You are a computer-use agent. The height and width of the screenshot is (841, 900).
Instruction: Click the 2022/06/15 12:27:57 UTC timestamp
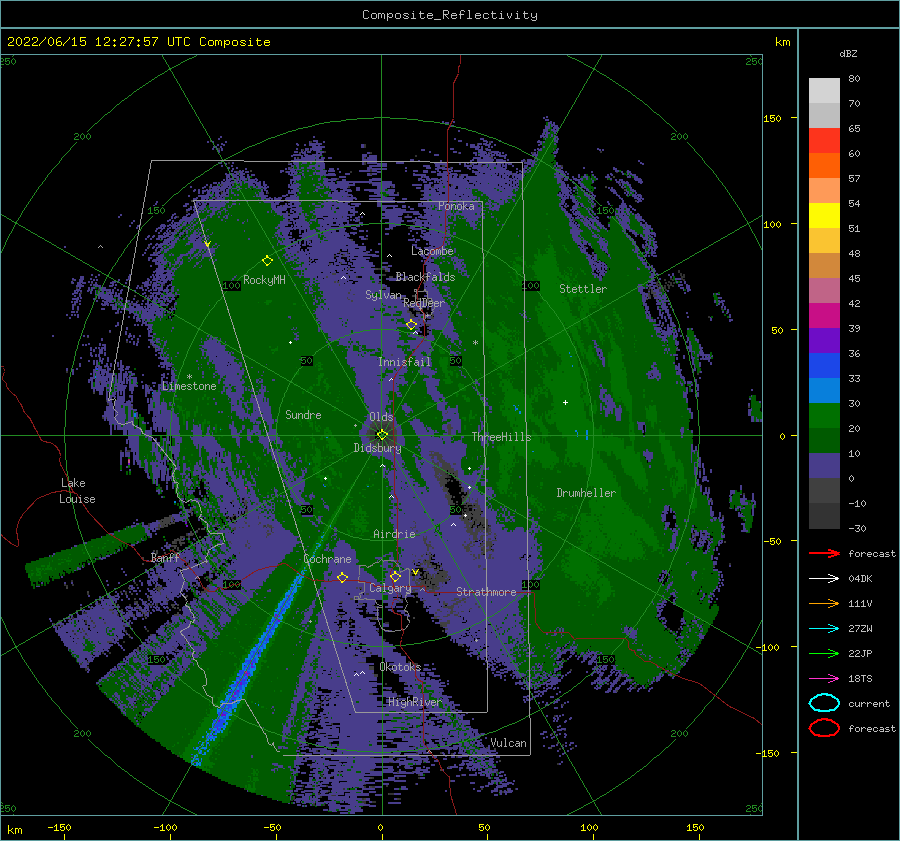point(138,42)
